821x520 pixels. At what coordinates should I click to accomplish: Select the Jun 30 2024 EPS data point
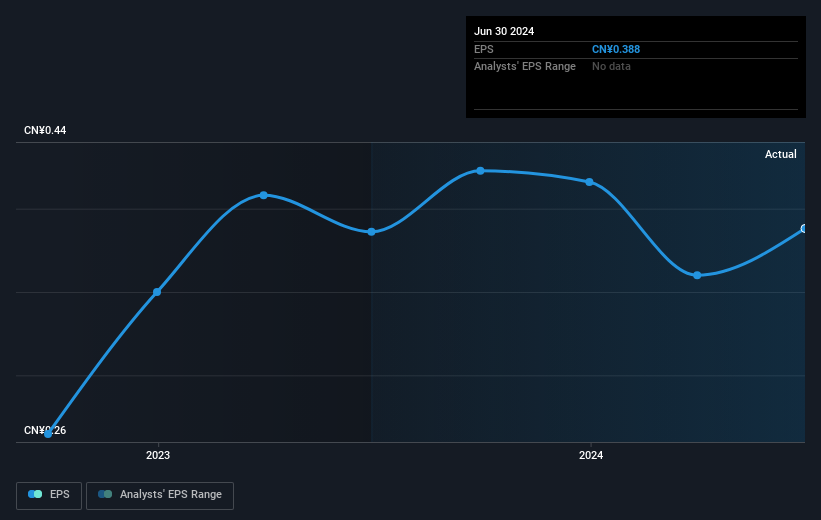tap(804, 228)
